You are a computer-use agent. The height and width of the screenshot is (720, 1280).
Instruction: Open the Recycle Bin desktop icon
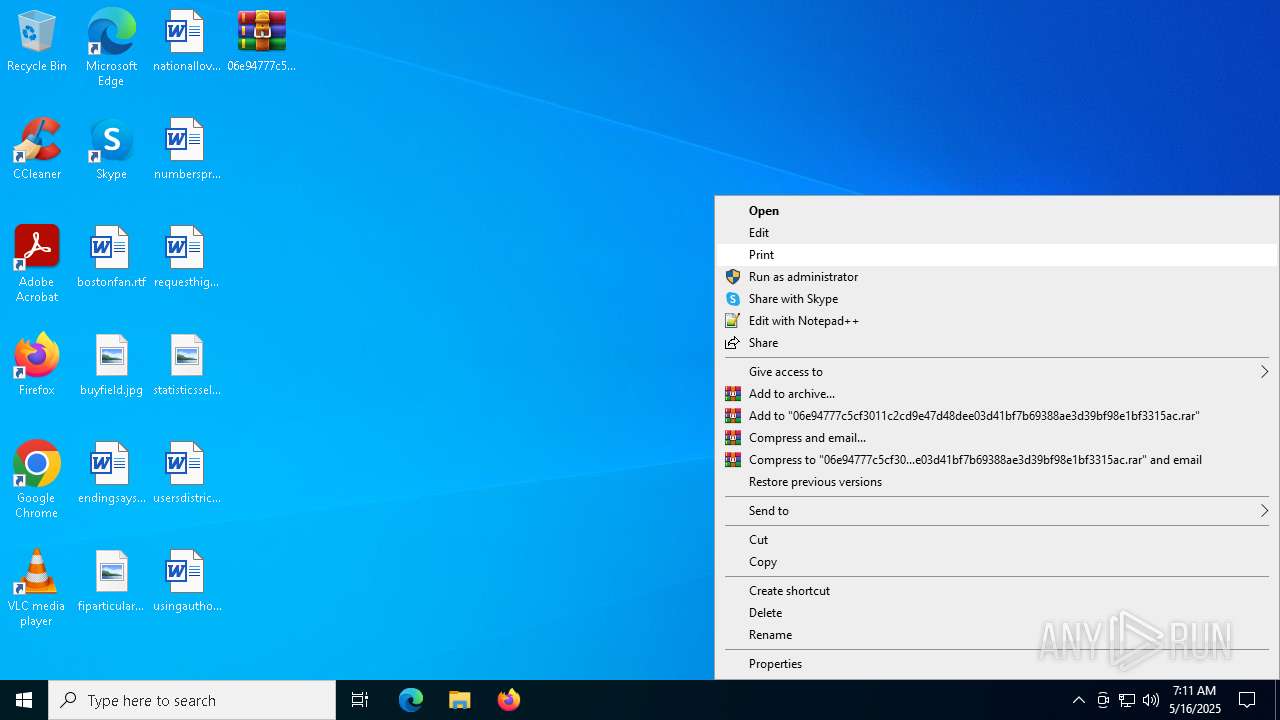[x=37, y=42]
